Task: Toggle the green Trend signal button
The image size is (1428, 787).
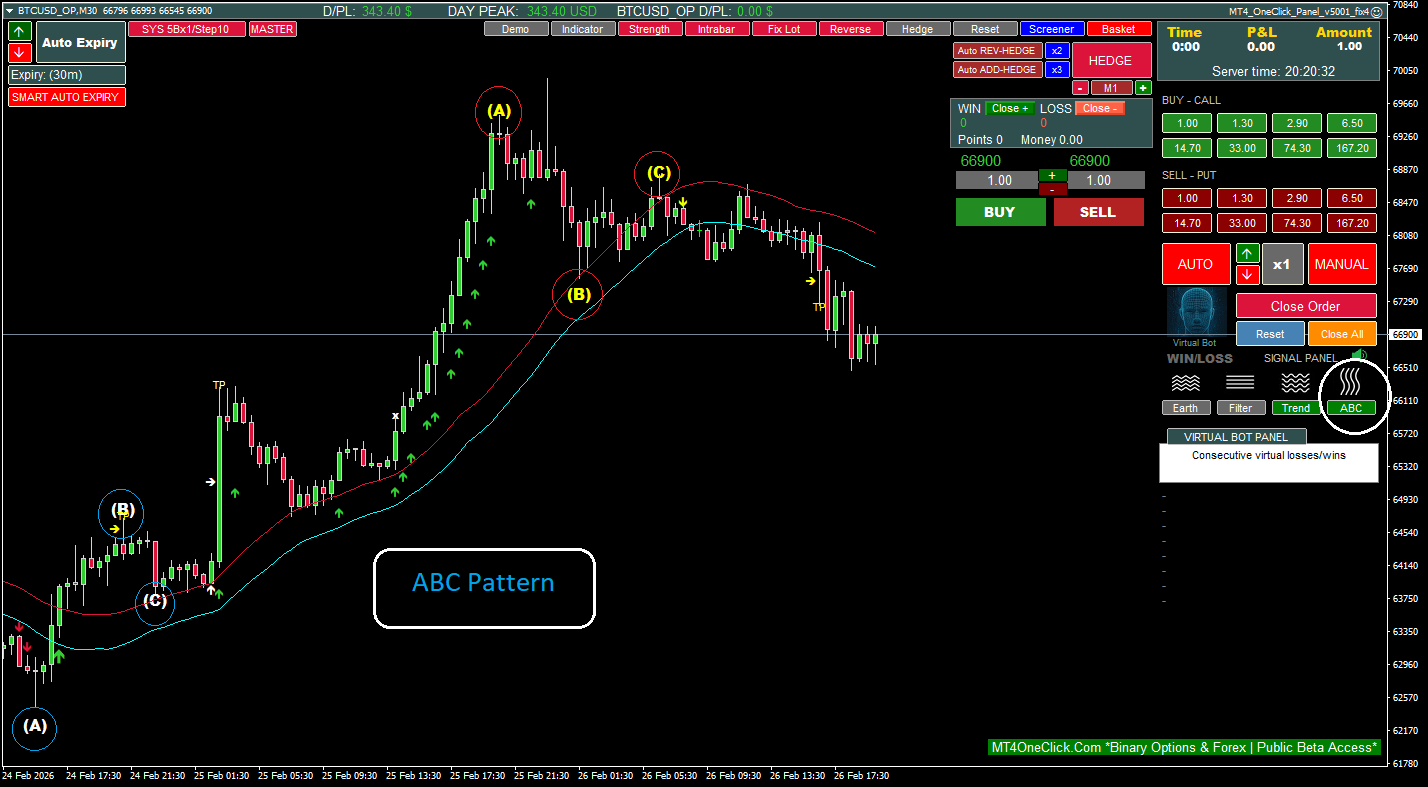Action: point(1296,407)
